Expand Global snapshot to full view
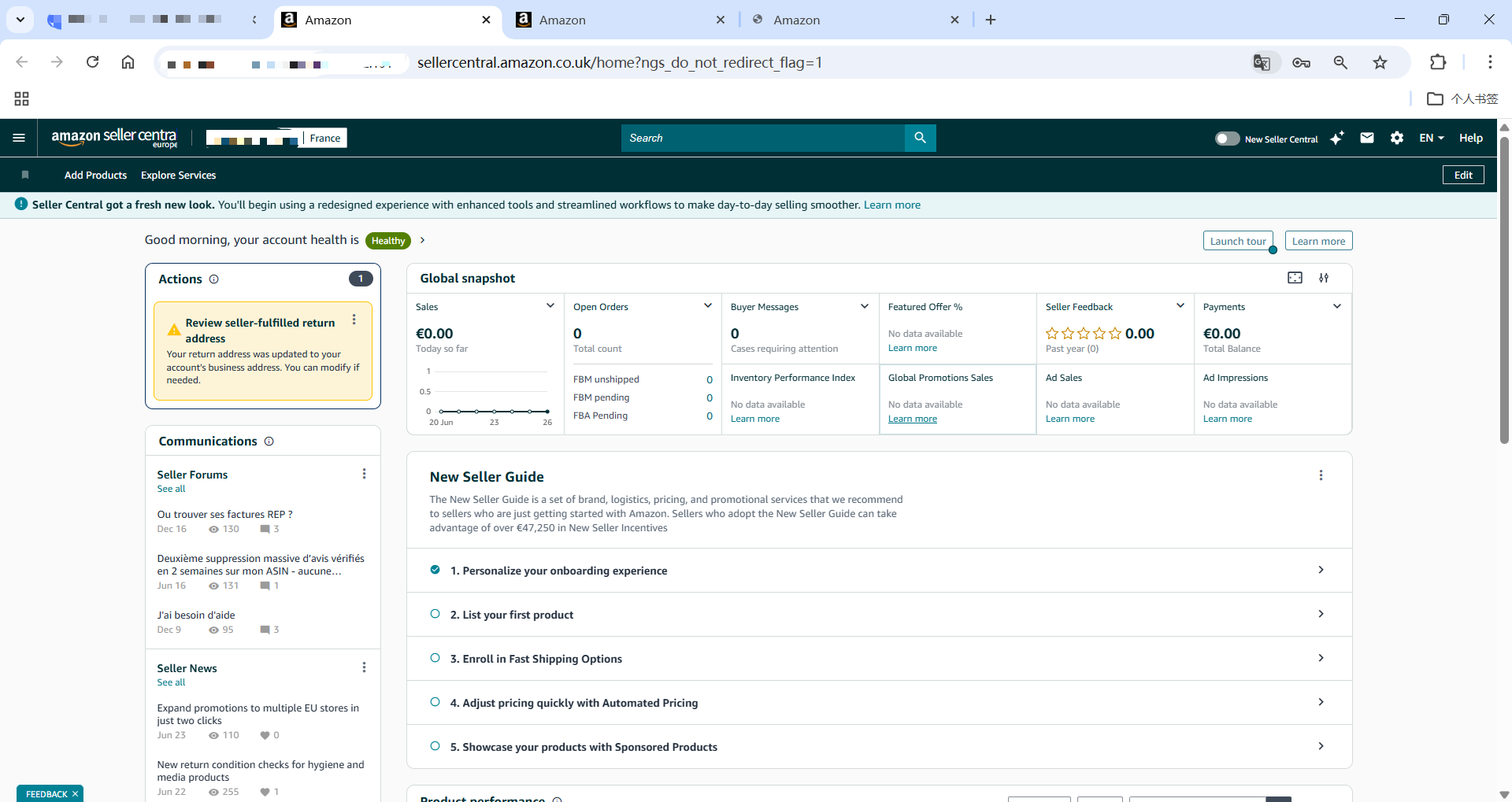This screenshot has height=802, width=1512. (1295, 278)
